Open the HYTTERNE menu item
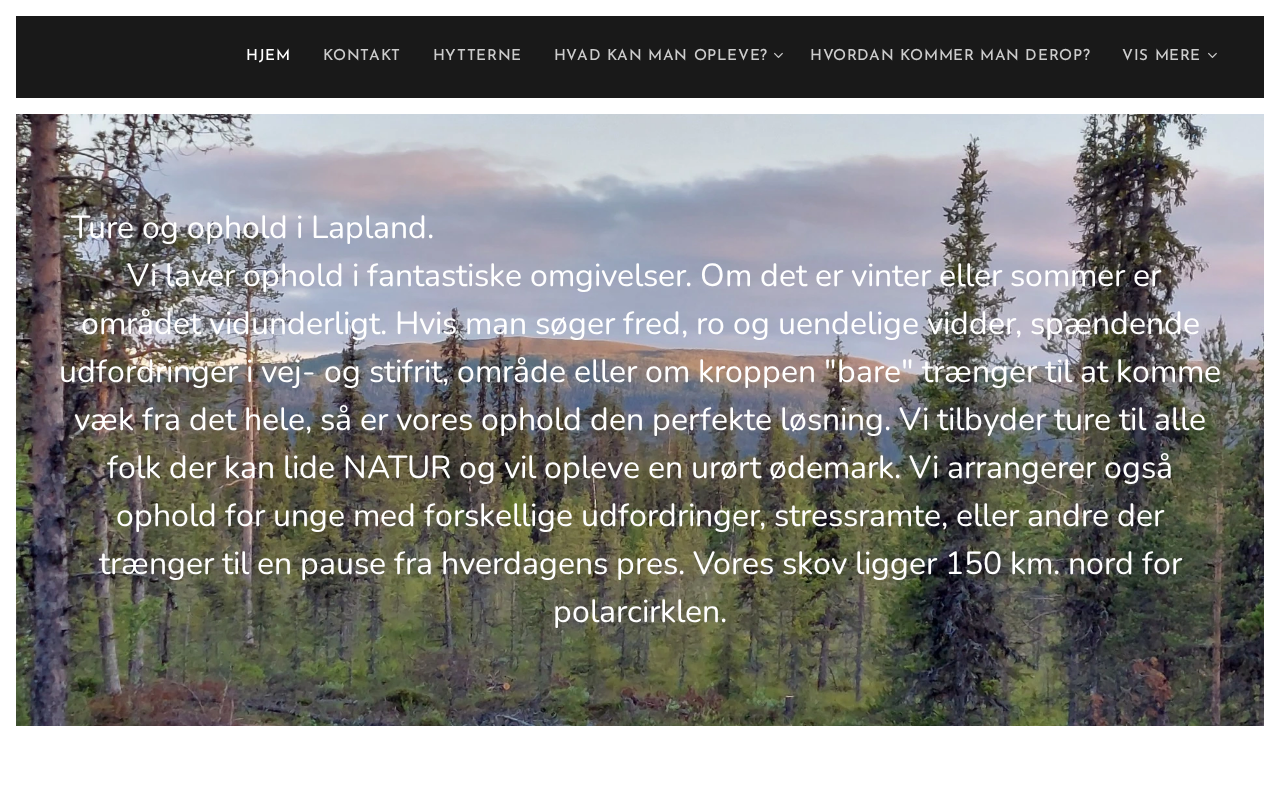The height and width of the screenshot is (800, 1280). click(477, 56)
